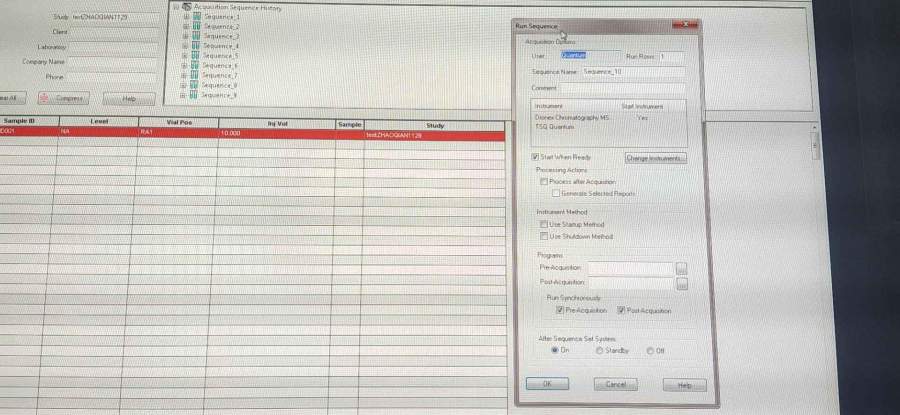The width and height of the screenshot is (900, 415).
Task: Expand the Sequence_5 node
Action: [185, 56]
